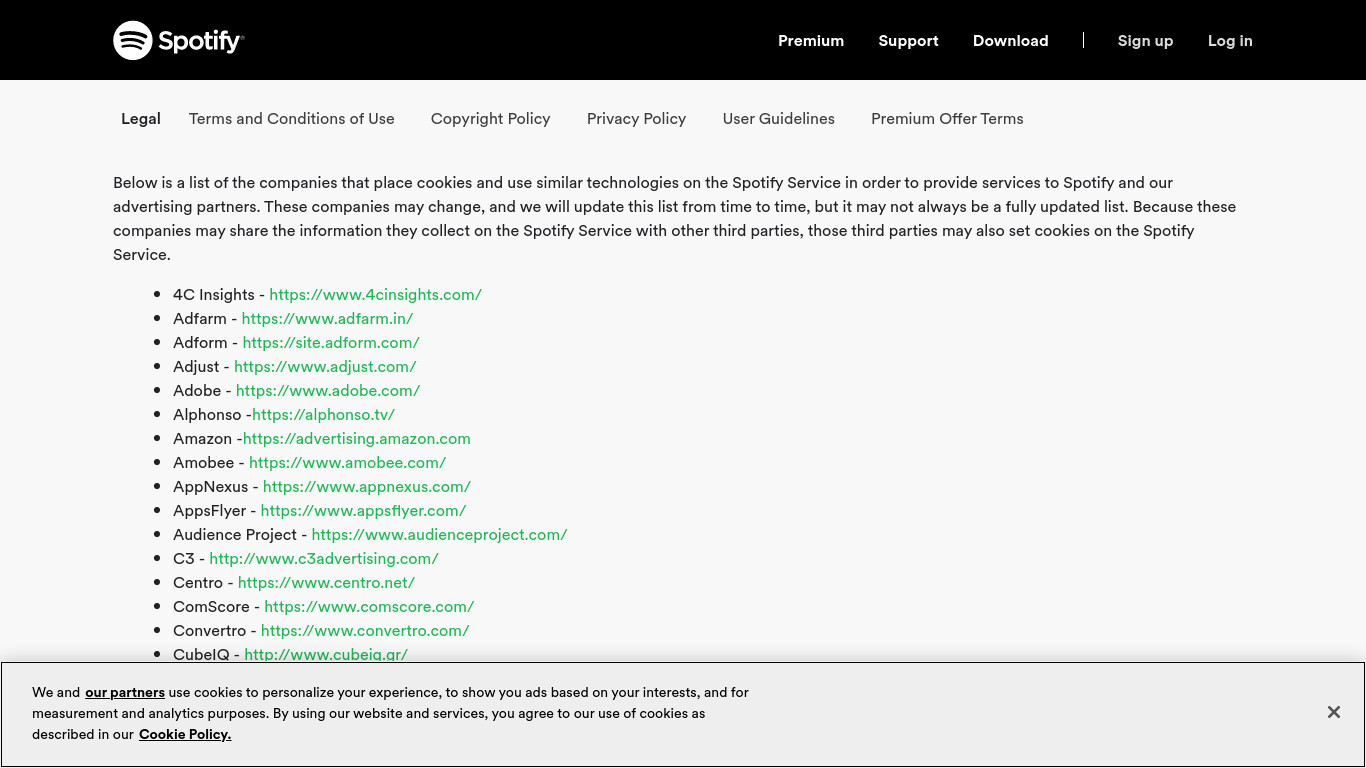Open the comscore.com link

[x=369, y=606]
